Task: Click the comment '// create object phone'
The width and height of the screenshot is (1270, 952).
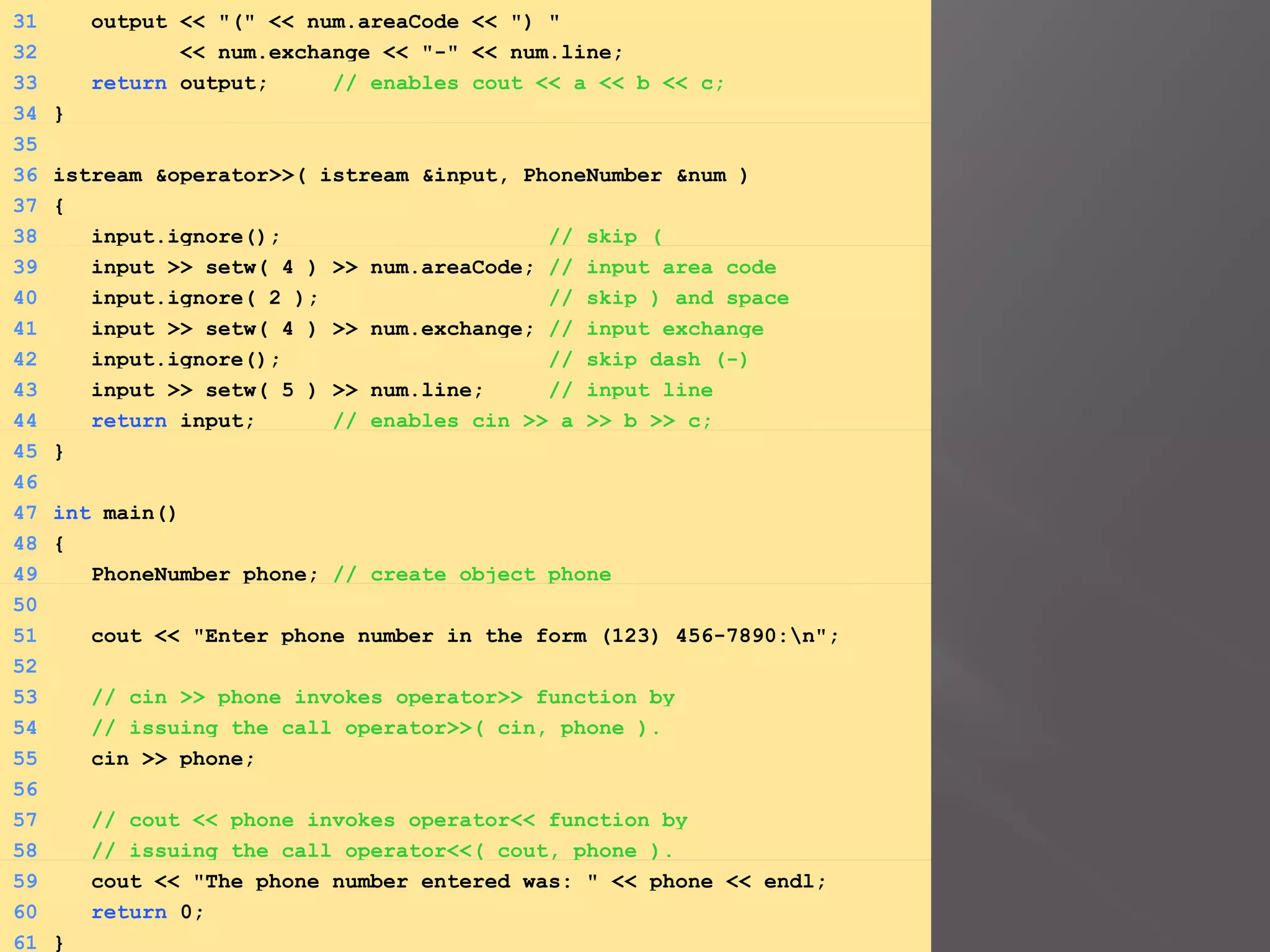Action: 472,575
